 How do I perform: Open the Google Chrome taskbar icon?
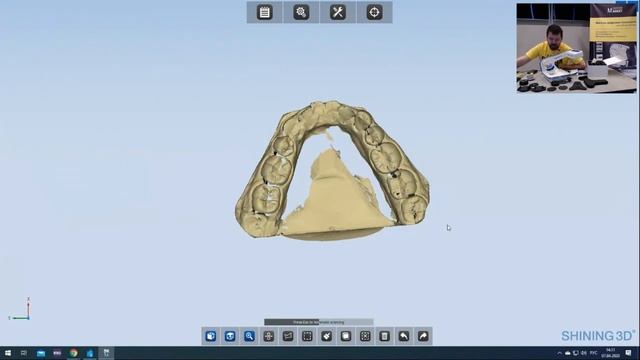(73, 353)
